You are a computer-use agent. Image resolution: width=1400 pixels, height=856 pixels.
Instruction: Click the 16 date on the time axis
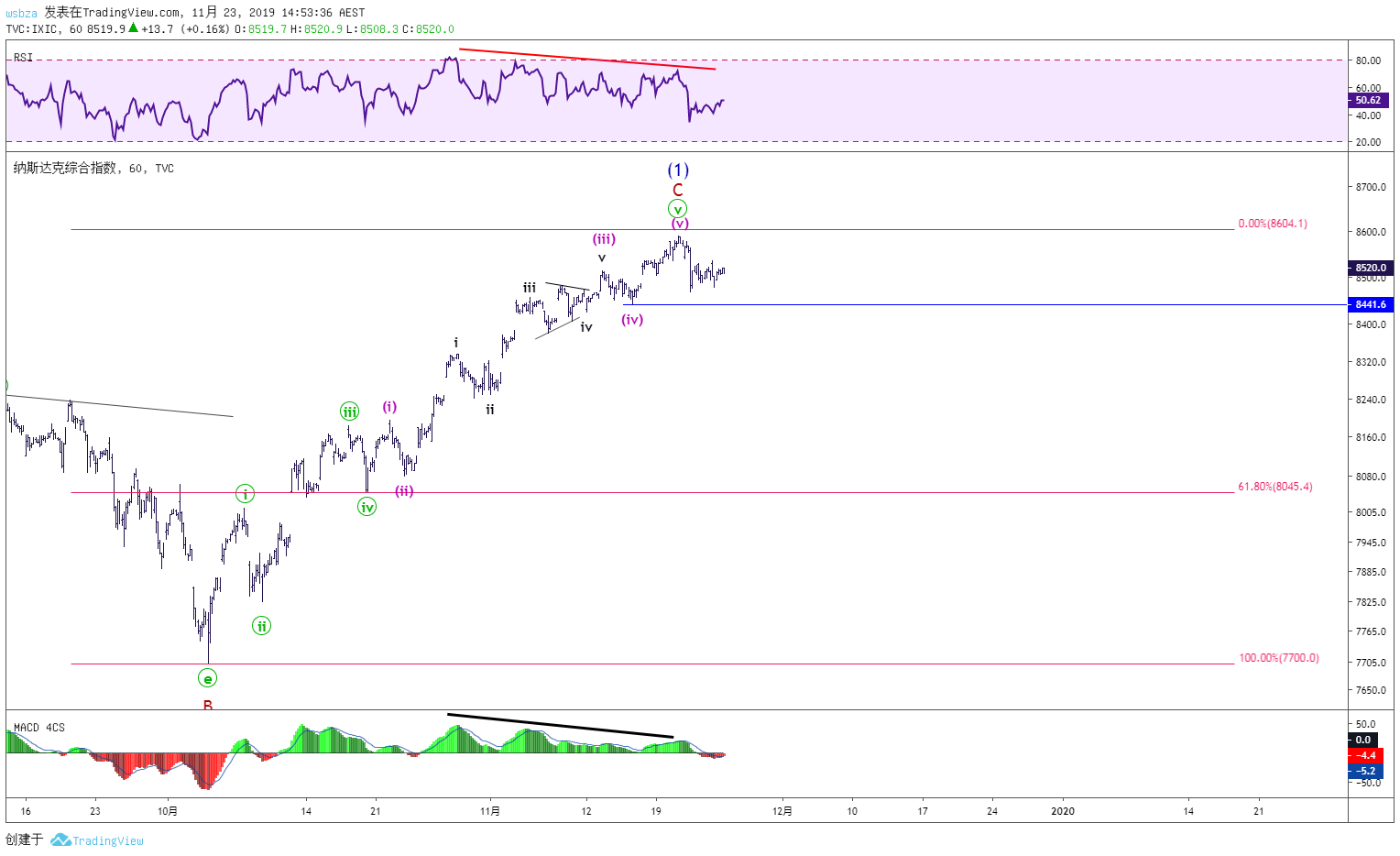click(26, 811)
